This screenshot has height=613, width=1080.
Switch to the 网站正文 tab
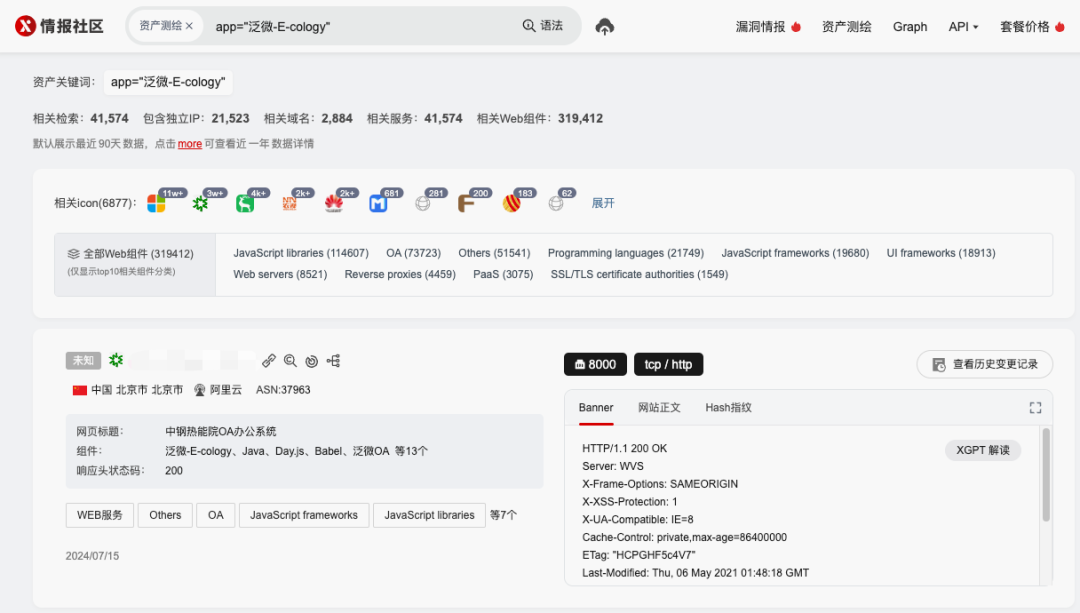pyautogui.click(x=659, y=408)
